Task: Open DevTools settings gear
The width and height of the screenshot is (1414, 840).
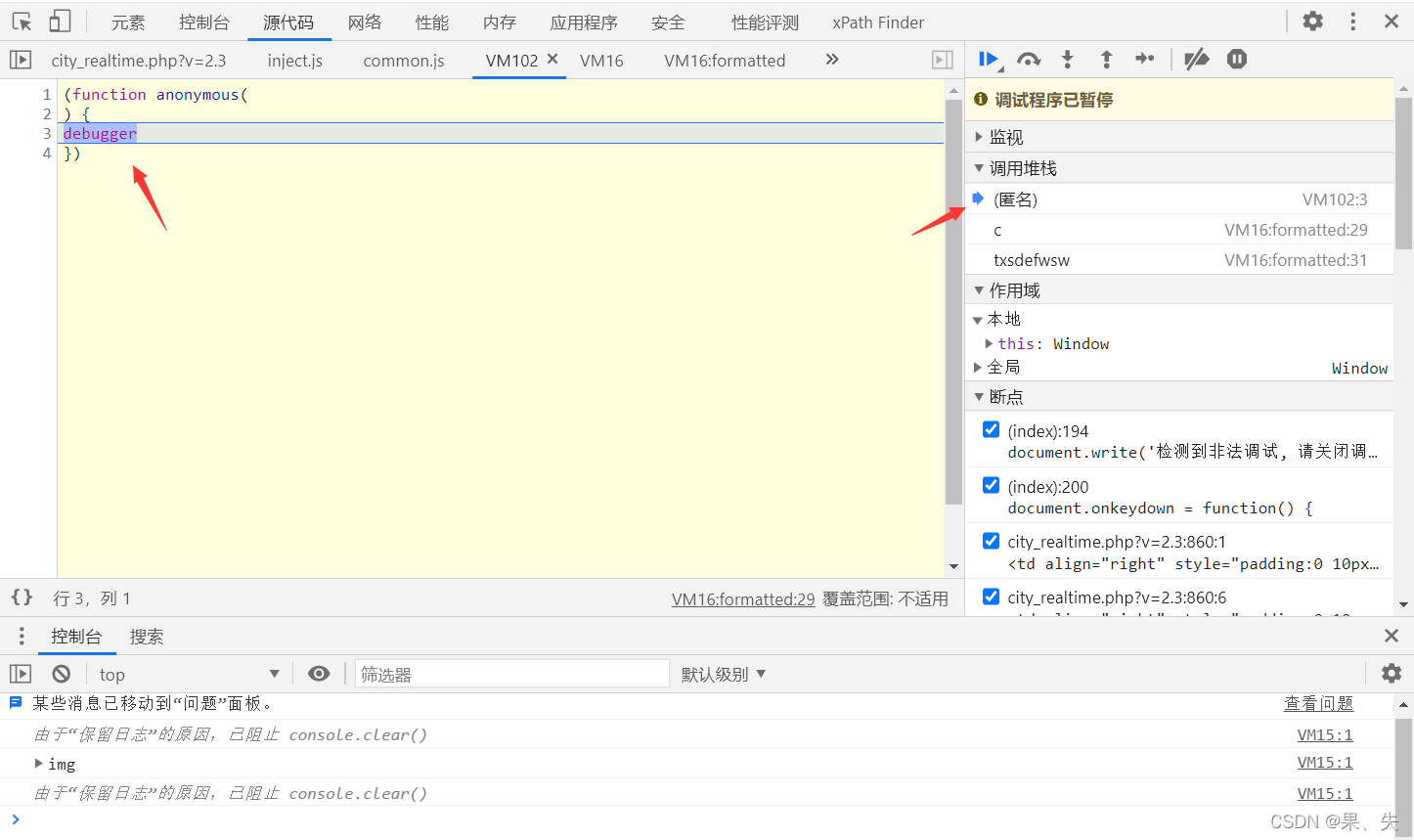Action: pyautogui.click(x=1313, y=21)
